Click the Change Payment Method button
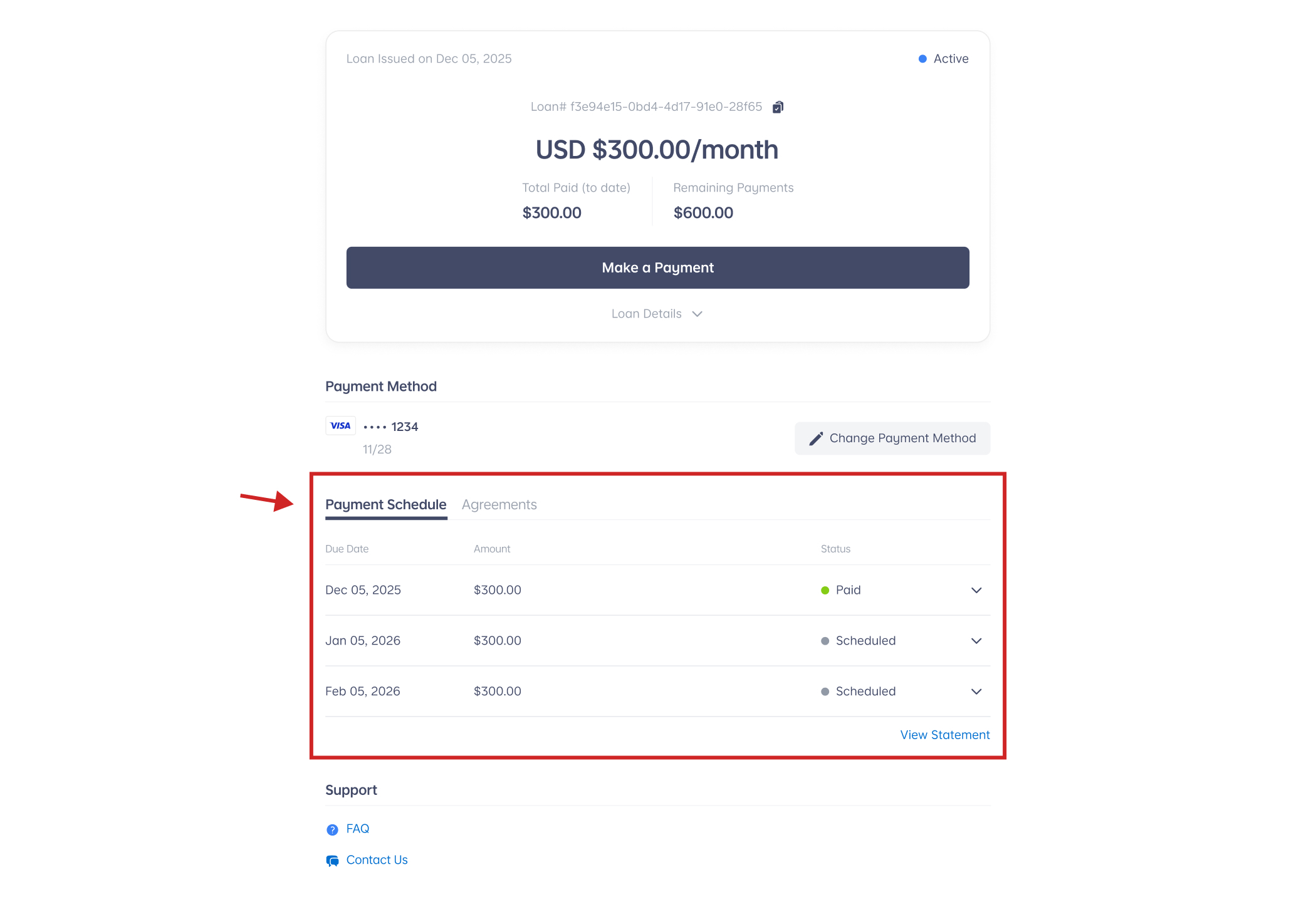1316x902 pixels. (x=892, y=438)
